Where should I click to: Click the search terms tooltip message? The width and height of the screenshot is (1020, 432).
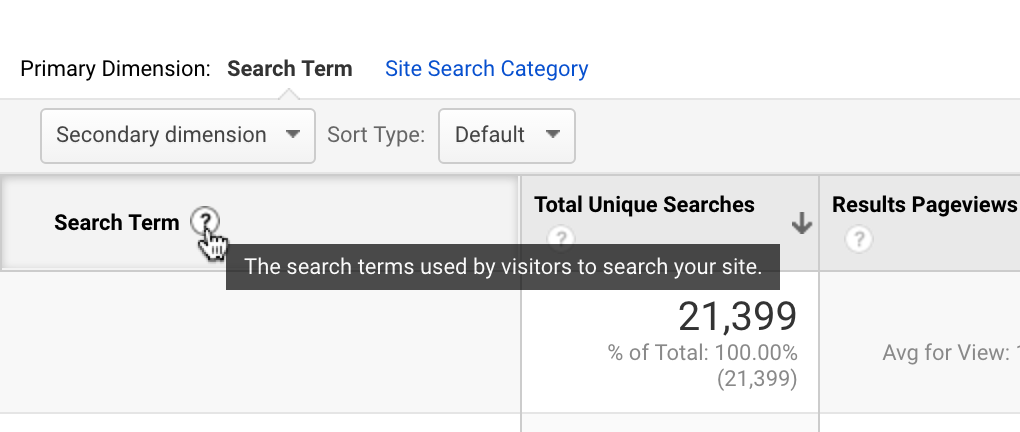pos(503,267)
